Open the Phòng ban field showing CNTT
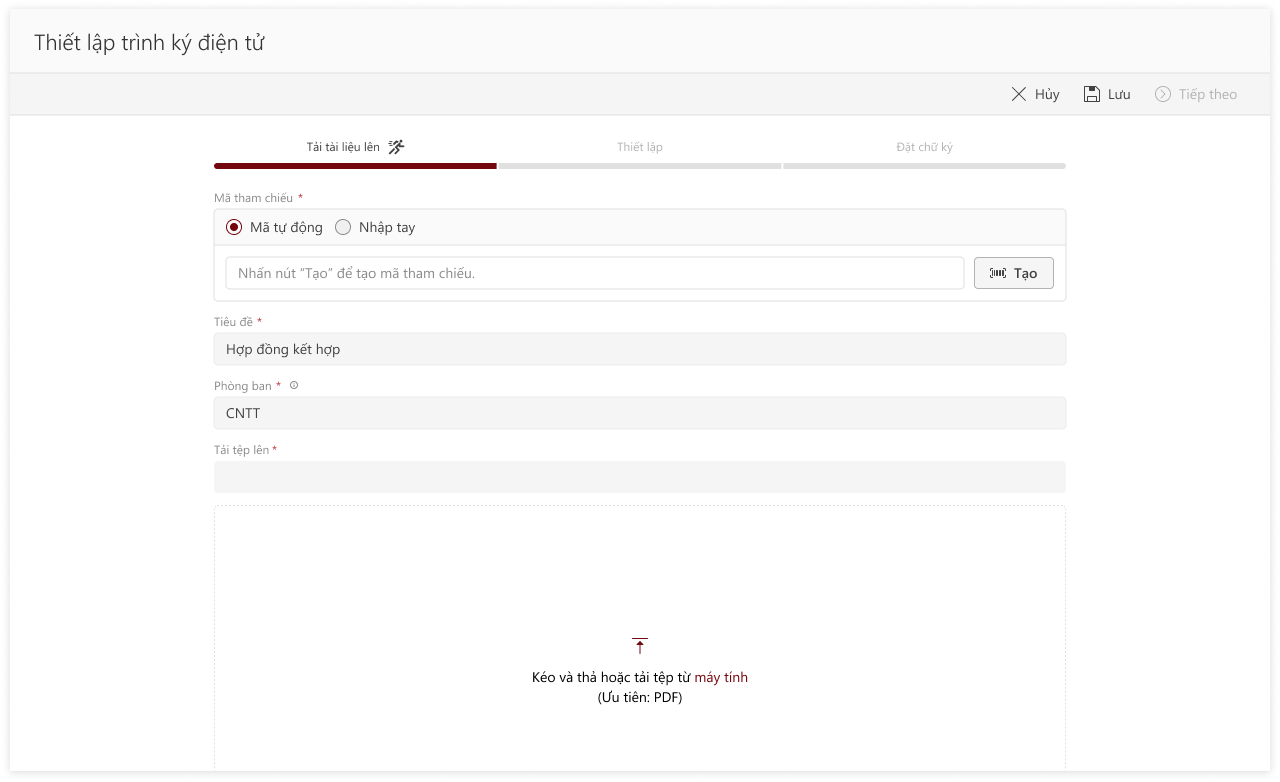This screenshot has width=1280, height=782. click(x=640, y=413)
